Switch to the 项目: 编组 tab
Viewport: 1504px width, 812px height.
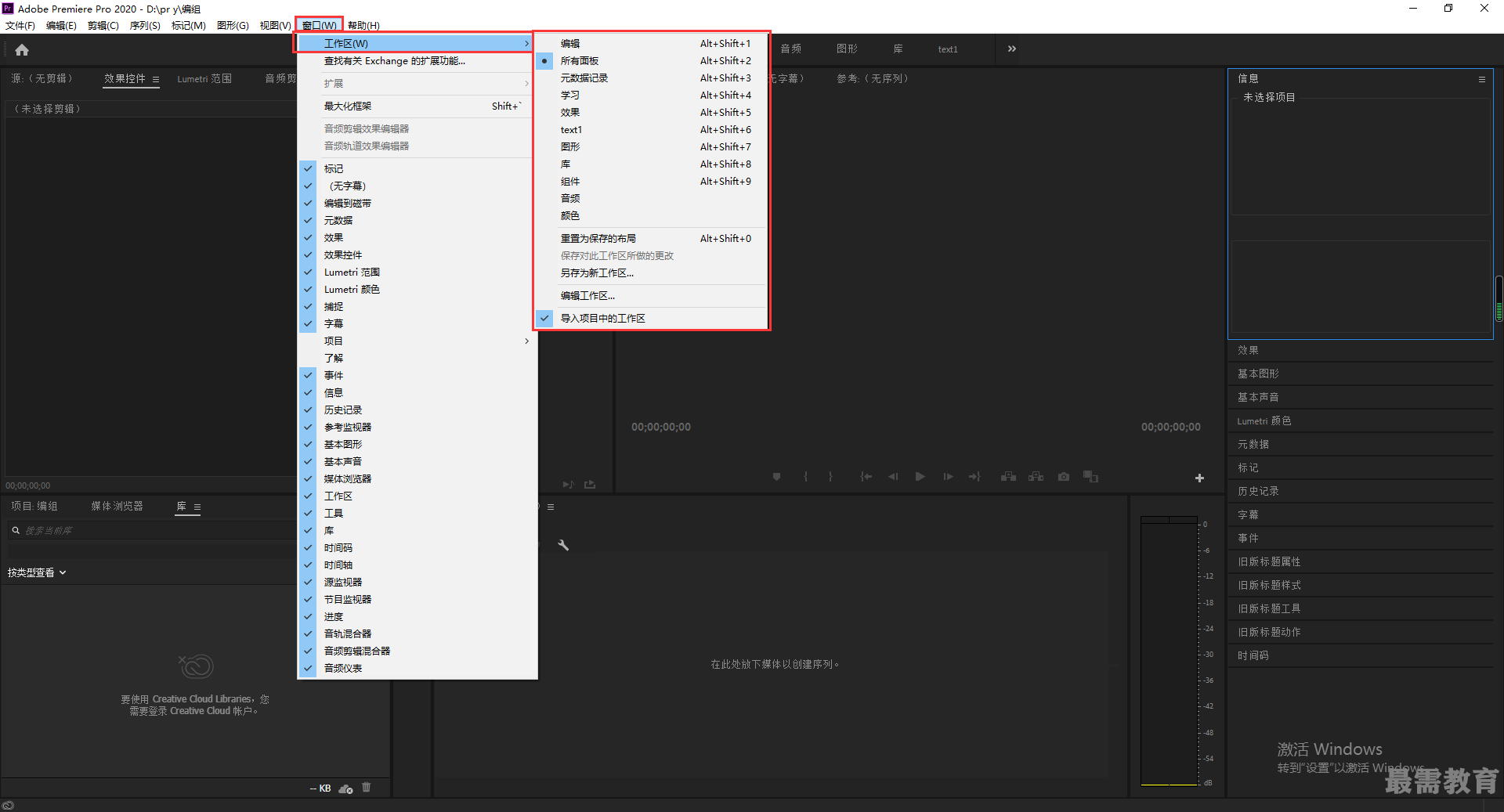[x=34, y=506]
